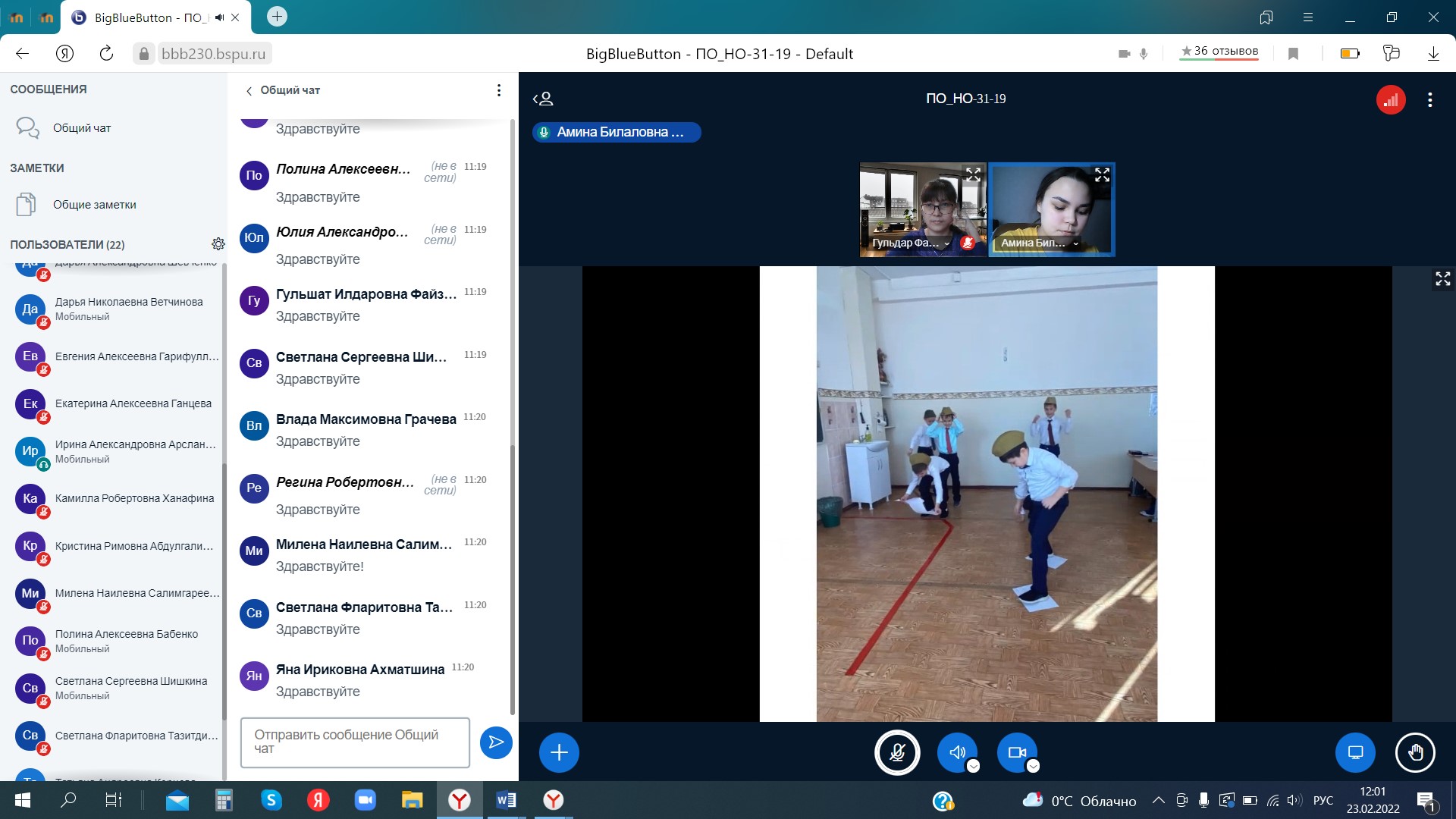The height and width of the screenshot is (819, 1456).
Task: Toggle the audio speaker button
Action: coord(957,752)
